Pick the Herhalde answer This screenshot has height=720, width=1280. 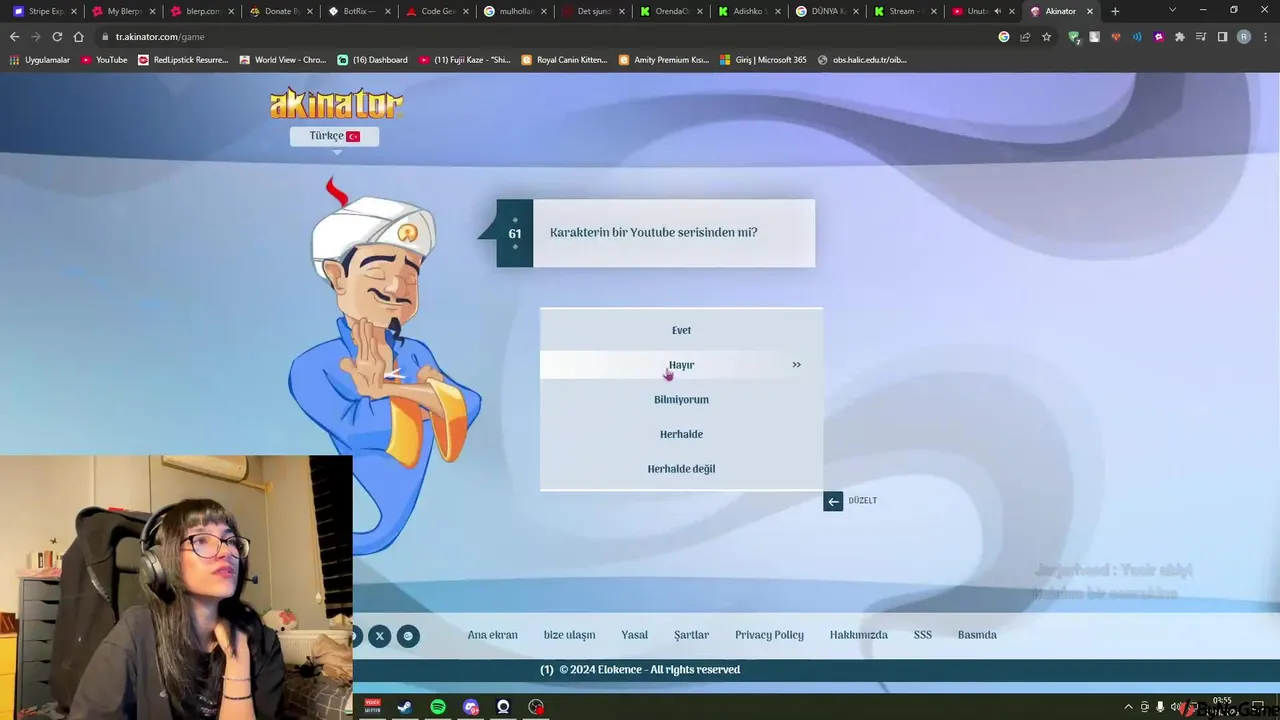coord(681,434)
